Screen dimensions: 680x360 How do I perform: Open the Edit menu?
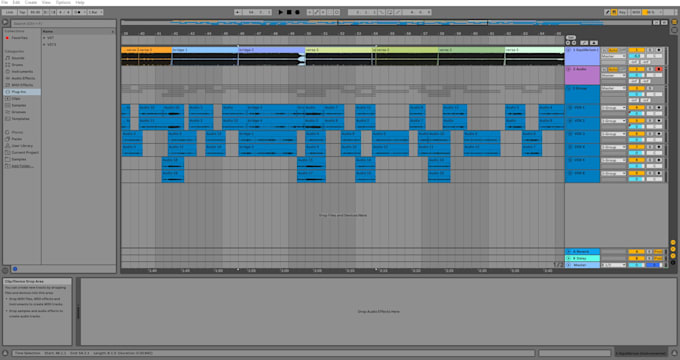point(16,3)
